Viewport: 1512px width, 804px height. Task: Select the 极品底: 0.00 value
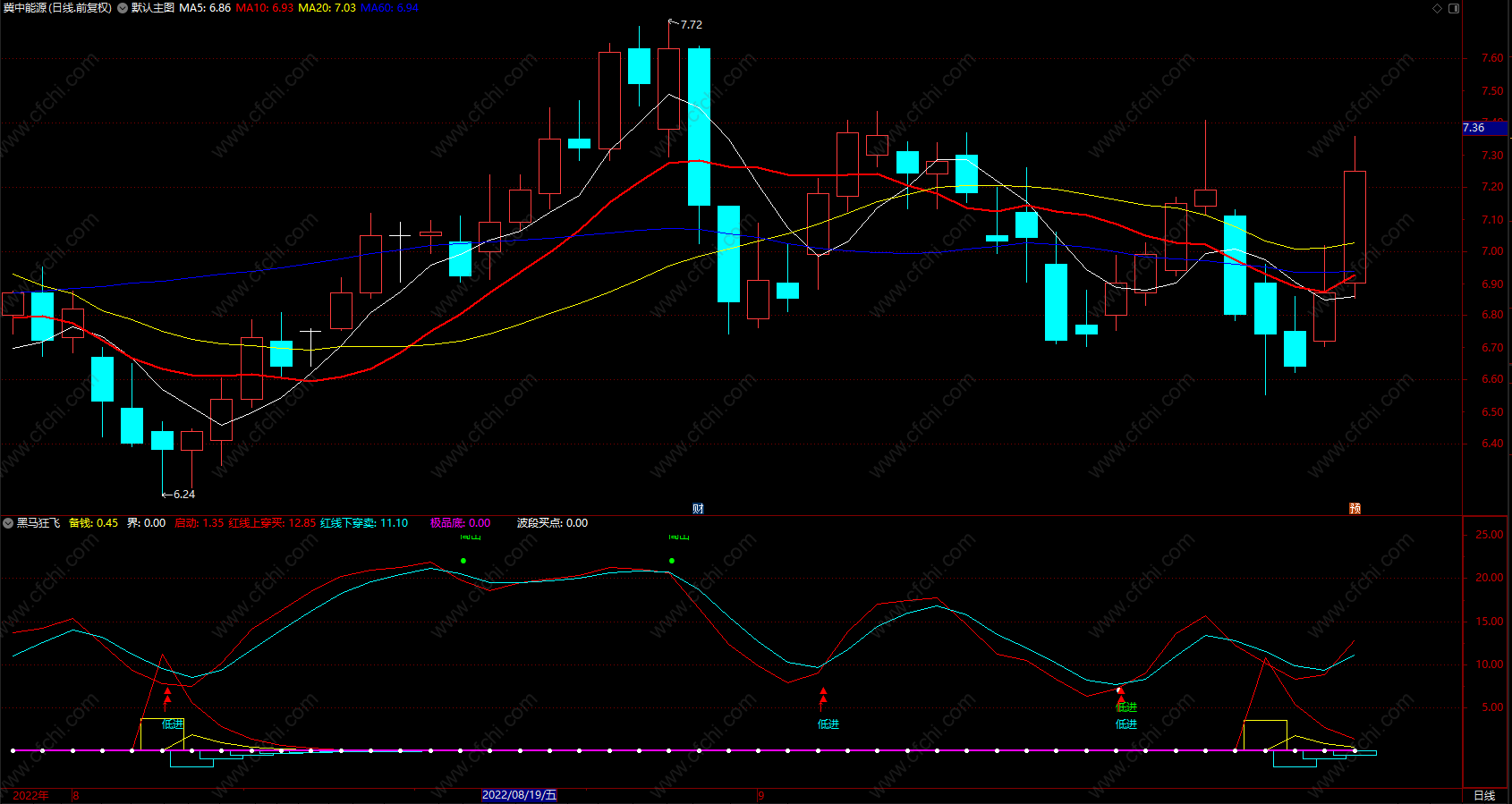(460, 523)
